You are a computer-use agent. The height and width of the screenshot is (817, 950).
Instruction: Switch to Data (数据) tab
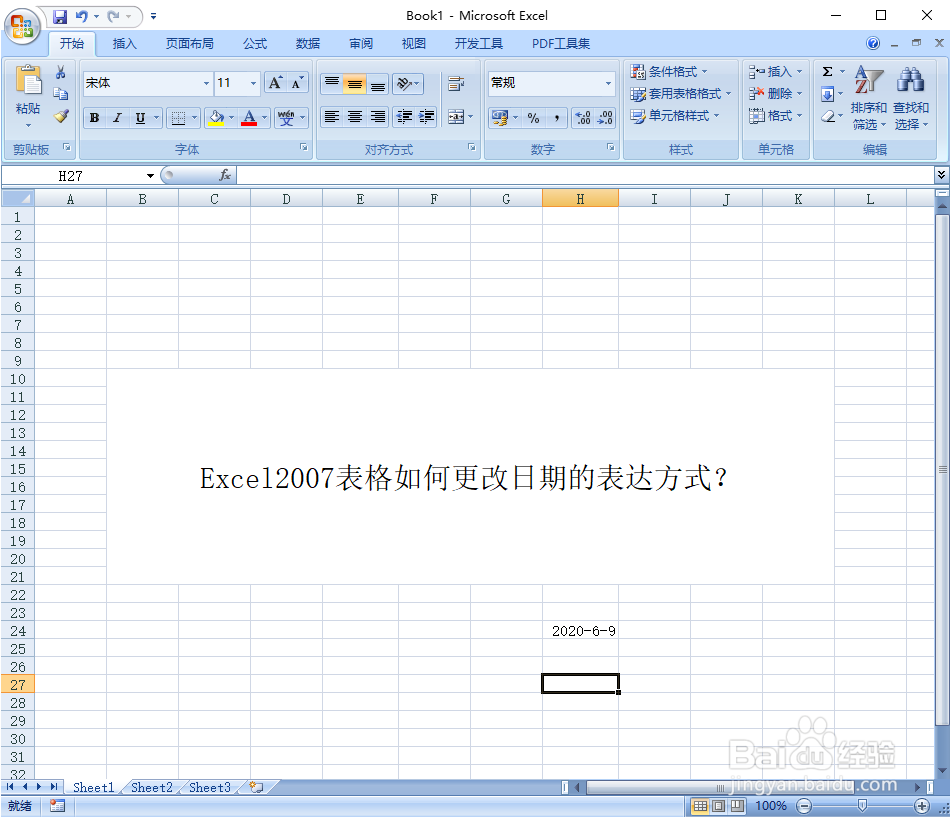(308, 44)
